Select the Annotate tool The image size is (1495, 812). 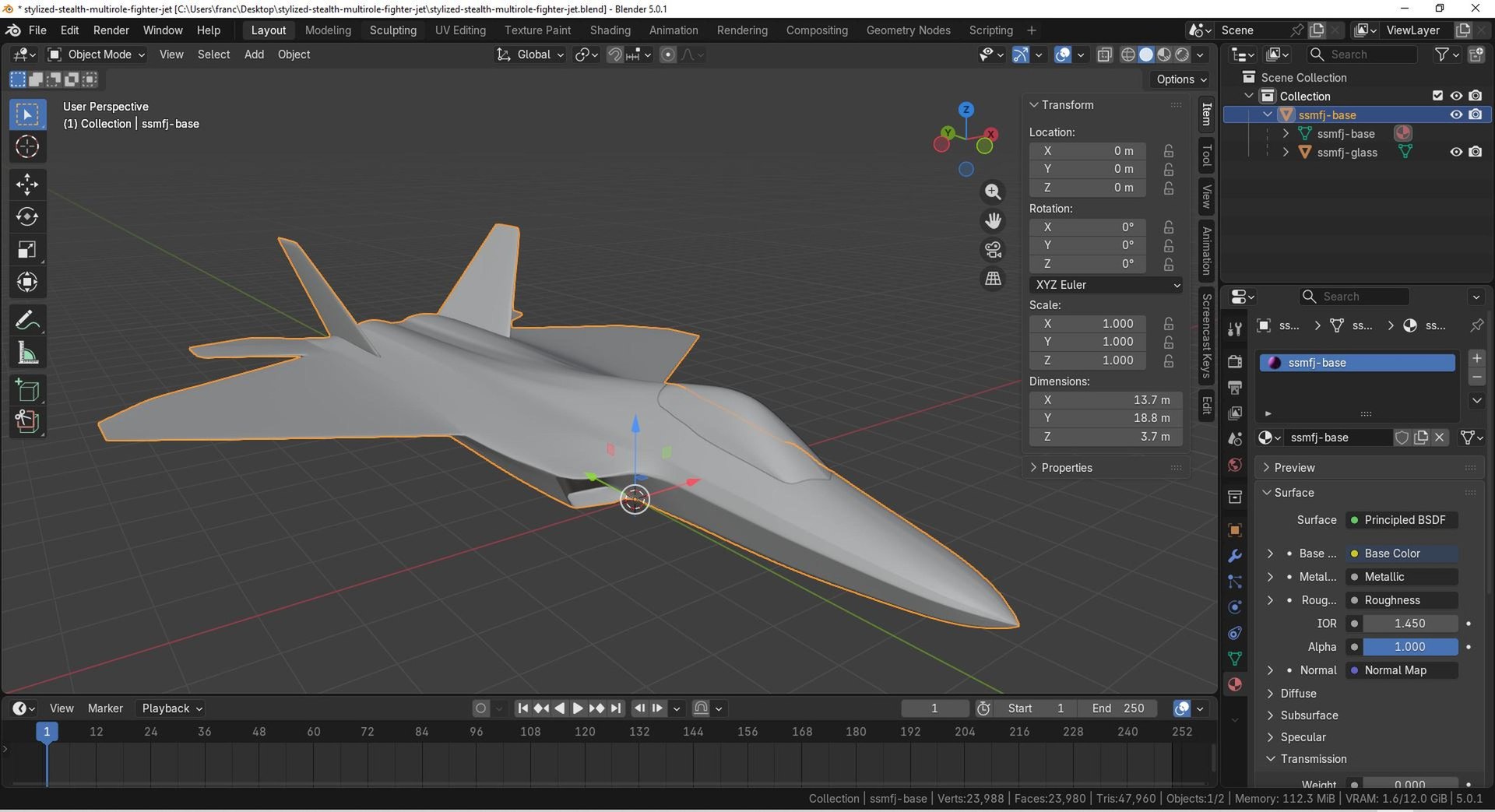27,320
